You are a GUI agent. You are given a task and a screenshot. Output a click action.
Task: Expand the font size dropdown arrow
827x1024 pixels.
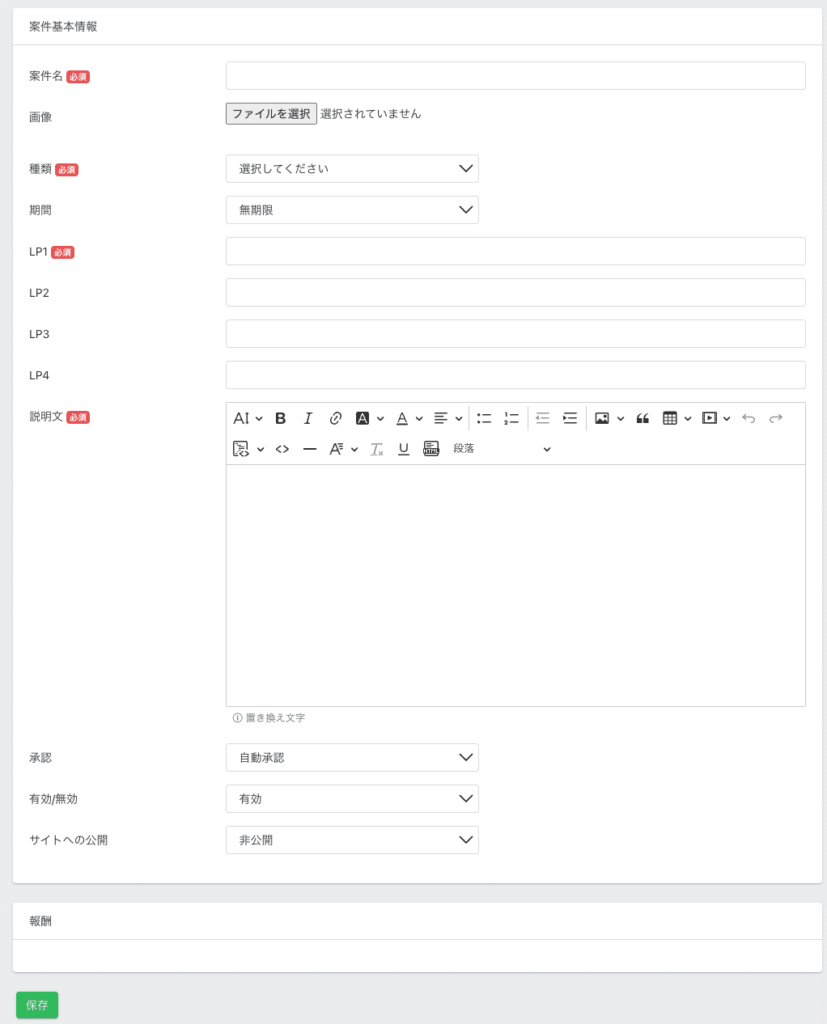click(259, 419)
